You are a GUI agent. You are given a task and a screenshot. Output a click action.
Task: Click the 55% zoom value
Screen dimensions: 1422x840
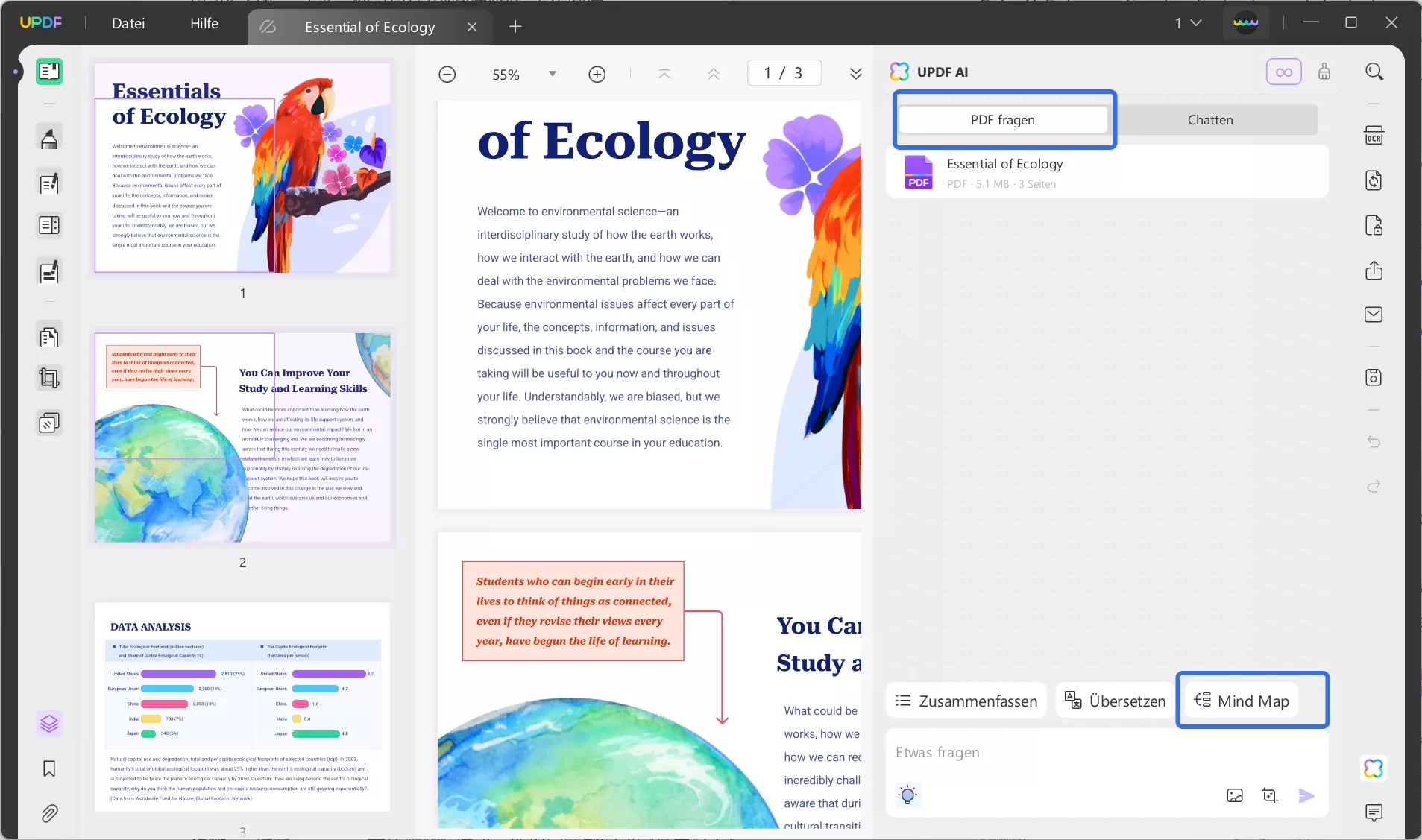click(x=506, y=75)
